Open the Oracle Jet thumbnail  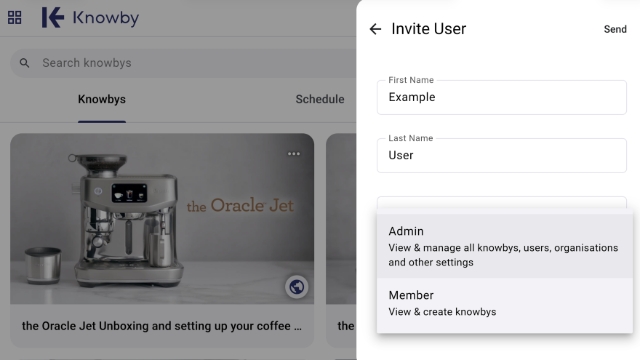tap(162, 218)
